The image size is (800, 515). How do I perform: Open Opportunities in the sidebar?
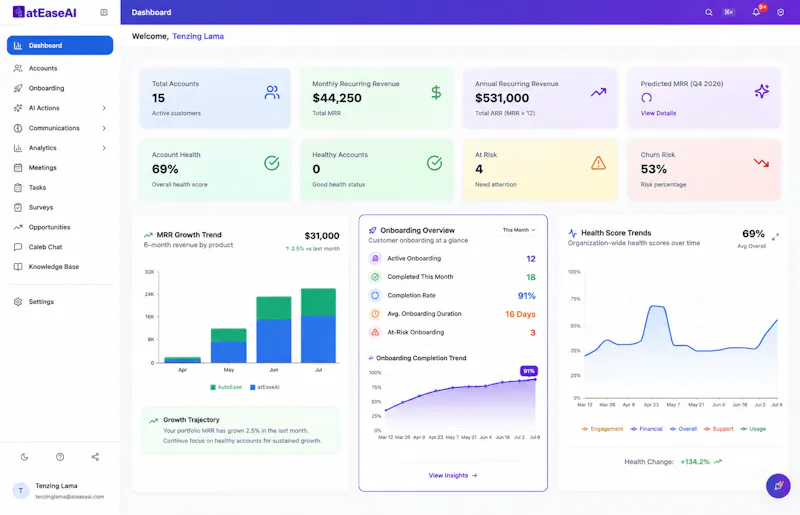(x=60, y=227)
